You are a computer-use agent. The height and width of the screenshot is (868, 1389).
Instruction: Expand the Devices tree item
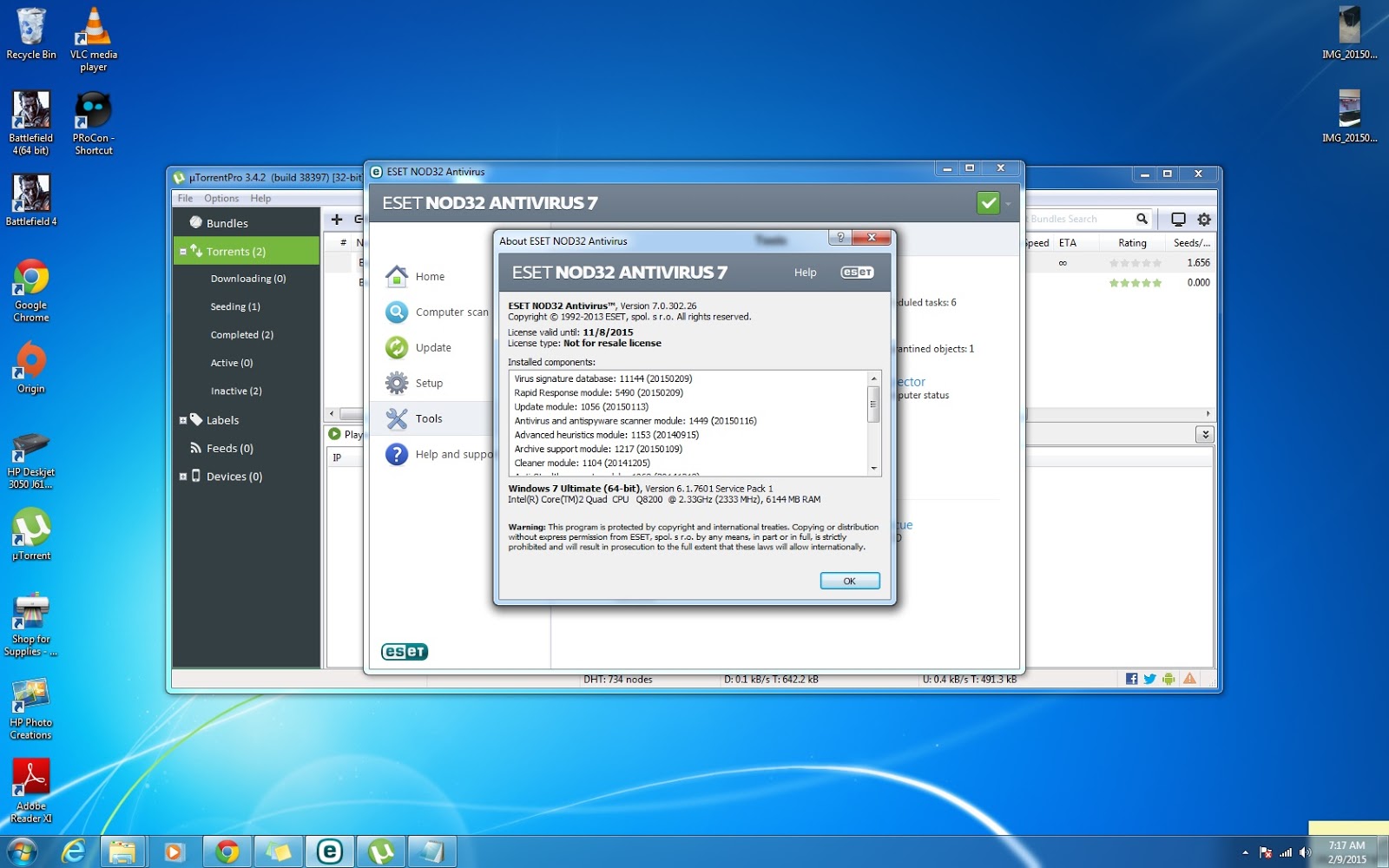coord(182,477)
